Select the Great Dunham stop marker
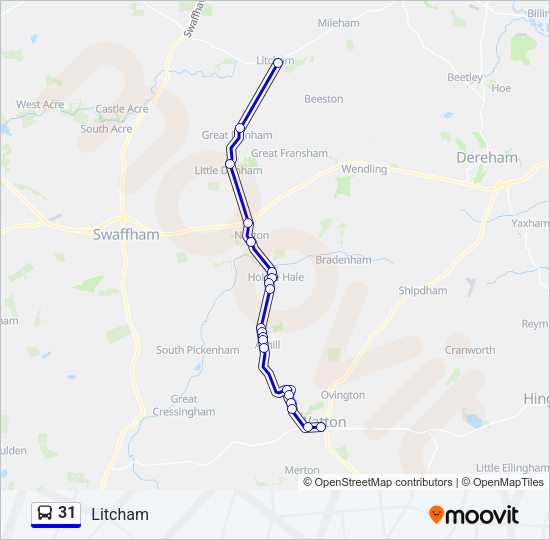 click(x=240, y=128)
